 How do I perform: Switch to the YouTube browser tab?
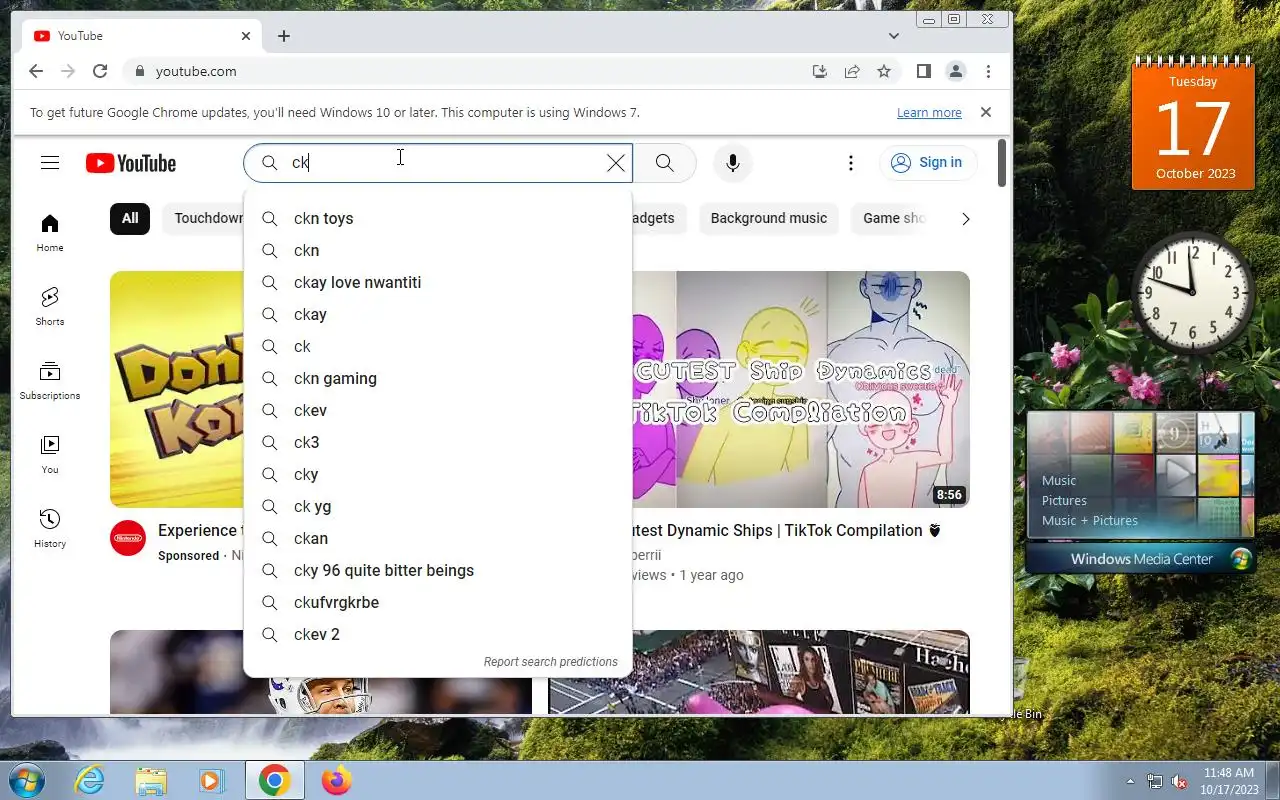[141, 36]
